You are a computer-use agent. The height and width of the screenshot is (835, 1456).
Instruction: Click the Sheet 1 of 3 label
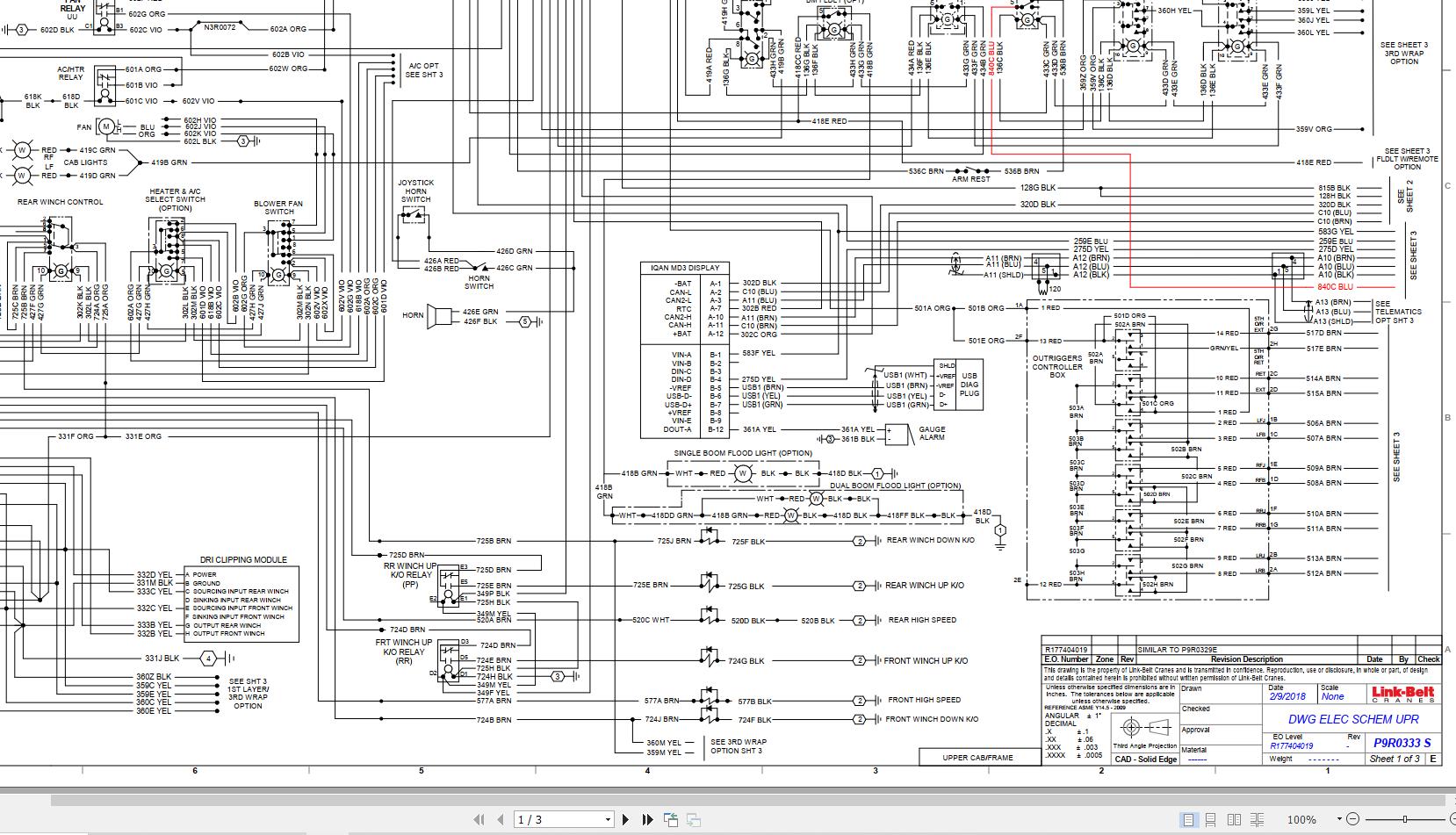click(x=1395, y=759)
